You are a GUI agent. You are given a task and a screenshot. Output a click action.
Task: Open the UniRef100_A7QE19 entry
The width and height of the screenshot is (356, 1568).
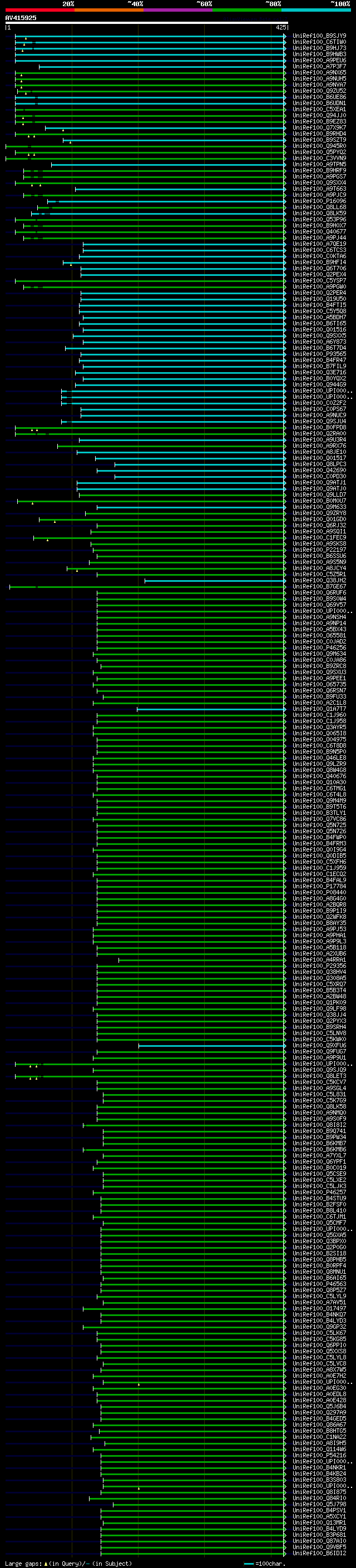(x=319, y=244)
